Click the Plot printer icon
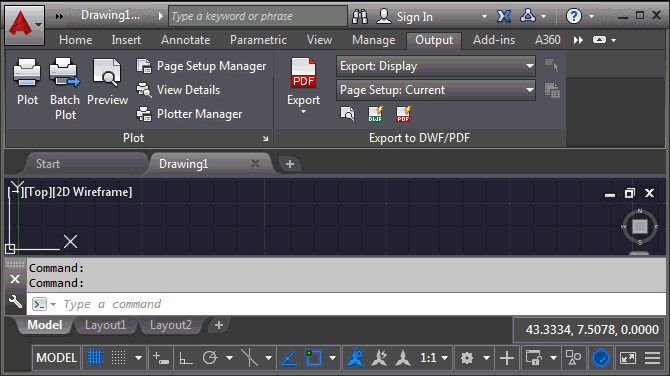 pos(27,73)
